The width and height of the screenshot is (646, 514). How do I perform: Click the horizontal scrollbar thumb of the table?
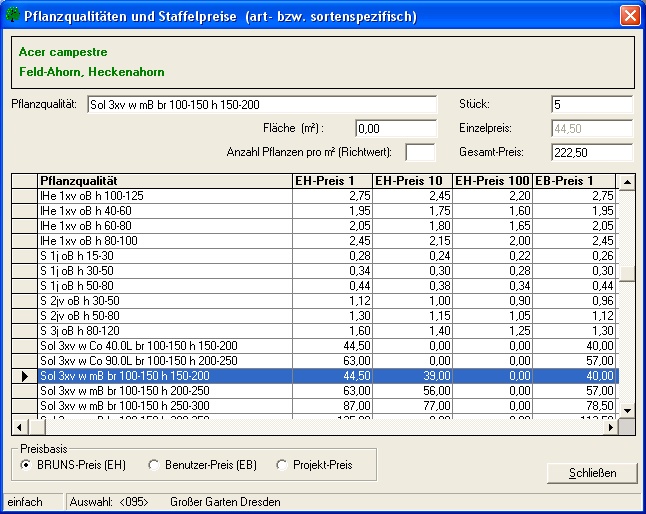[37, 428]
